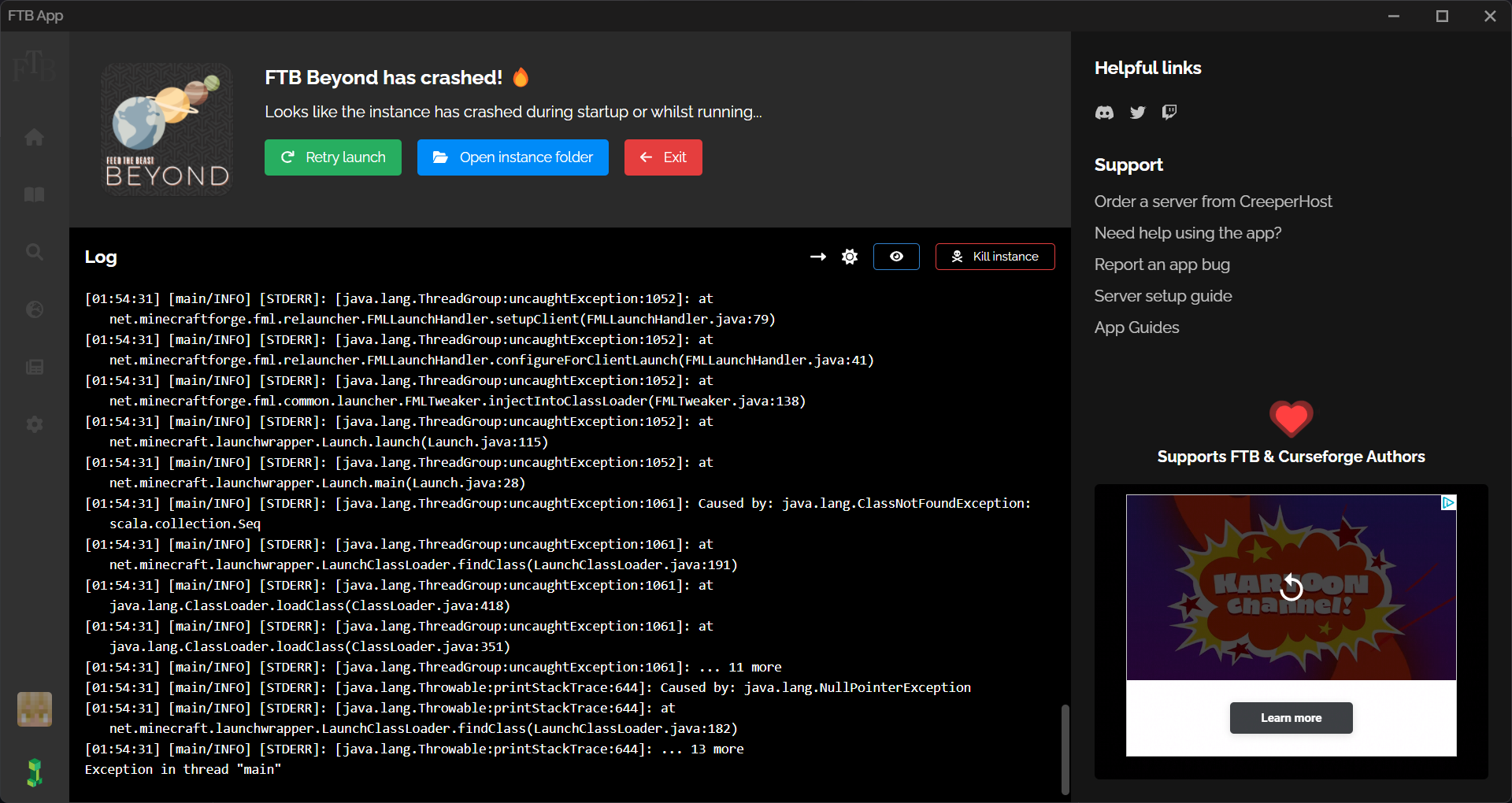
Task: Click '... 13 more' log line
Action: coord(414,749)
